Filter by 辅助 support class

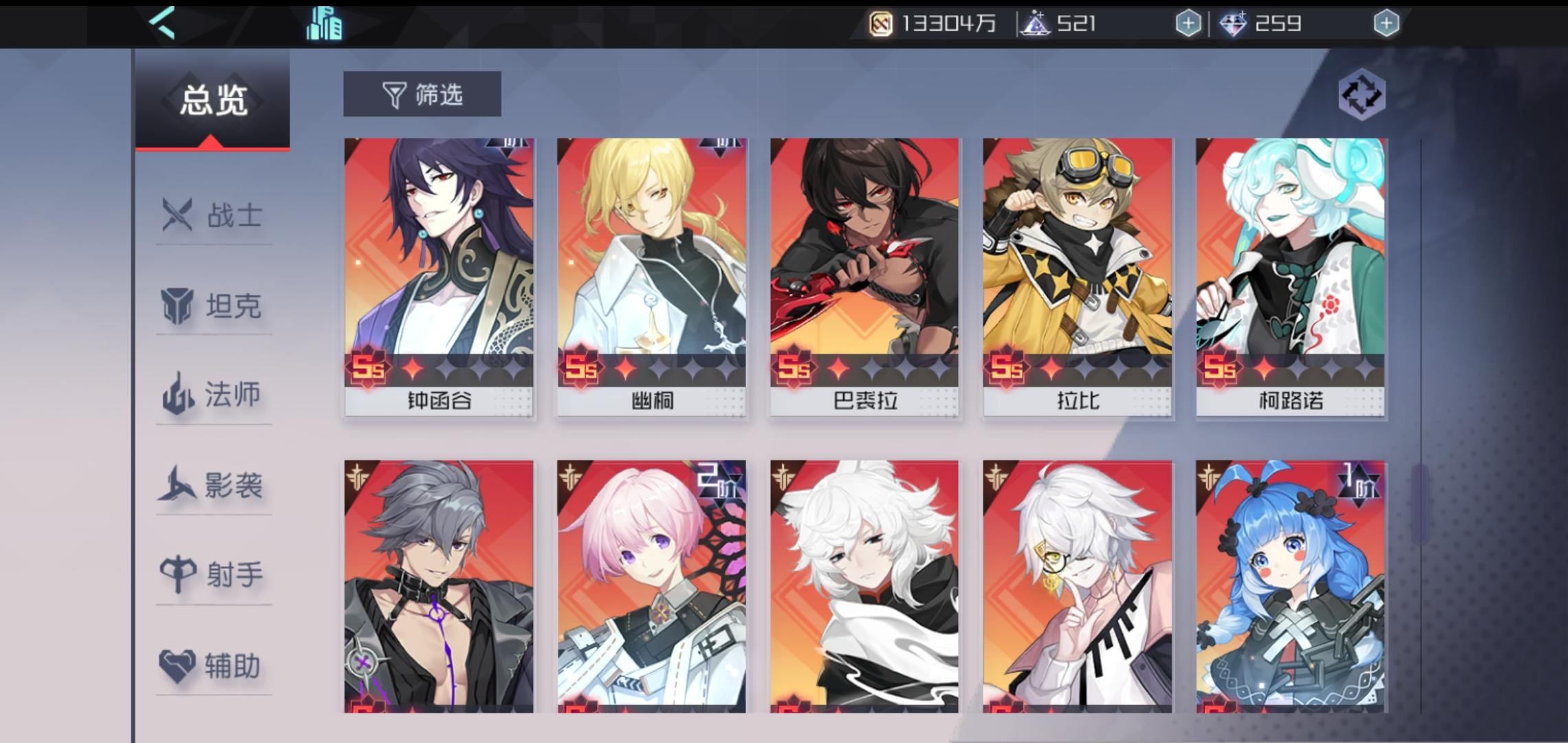[213, 665]
